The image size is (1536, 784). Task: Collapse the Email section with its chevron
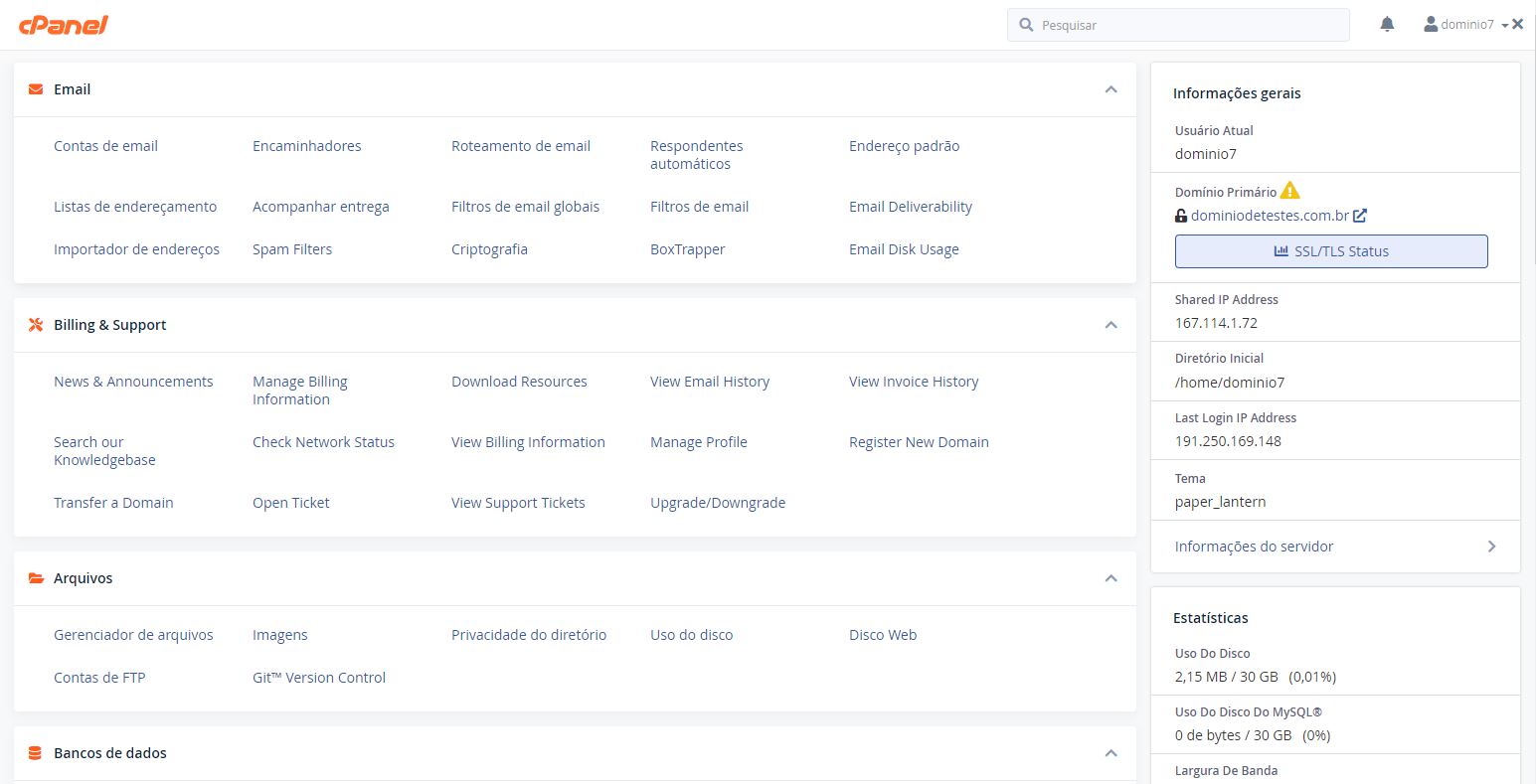pos(1110,88)
